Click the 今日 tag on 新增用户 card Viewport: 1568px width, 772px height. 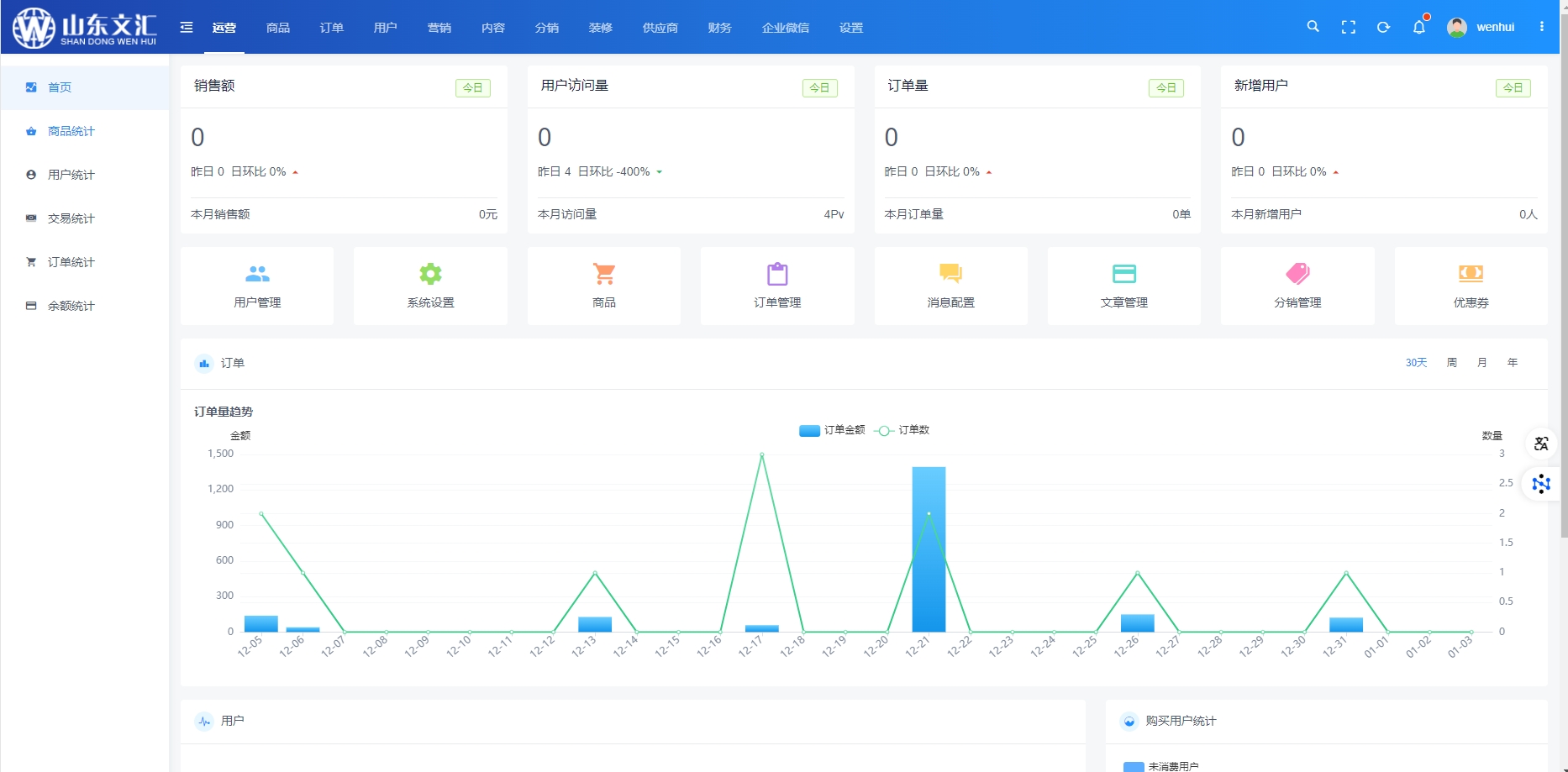coord(1513,87)
